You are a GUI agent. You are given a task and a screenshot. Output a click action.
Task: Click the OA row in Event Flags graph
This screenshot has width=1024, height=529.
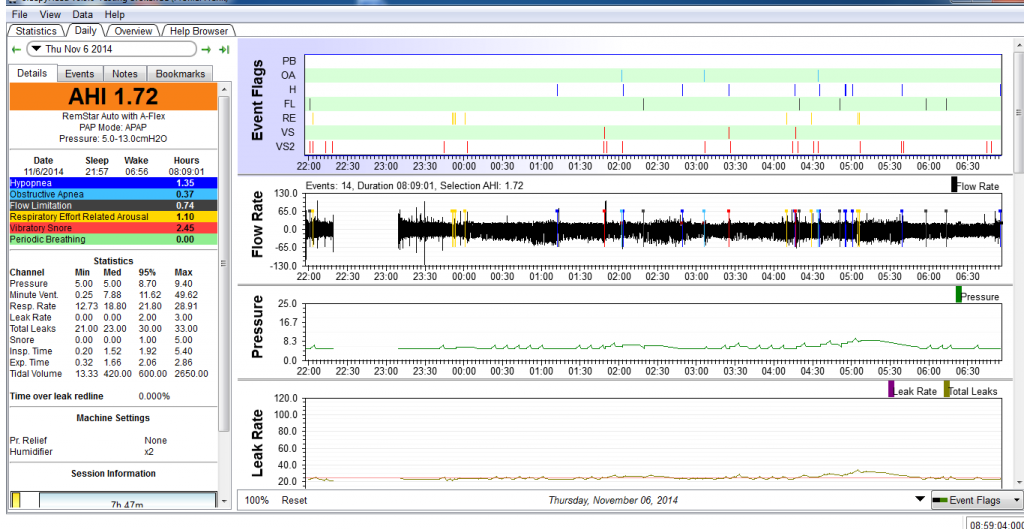click(653, 75)
